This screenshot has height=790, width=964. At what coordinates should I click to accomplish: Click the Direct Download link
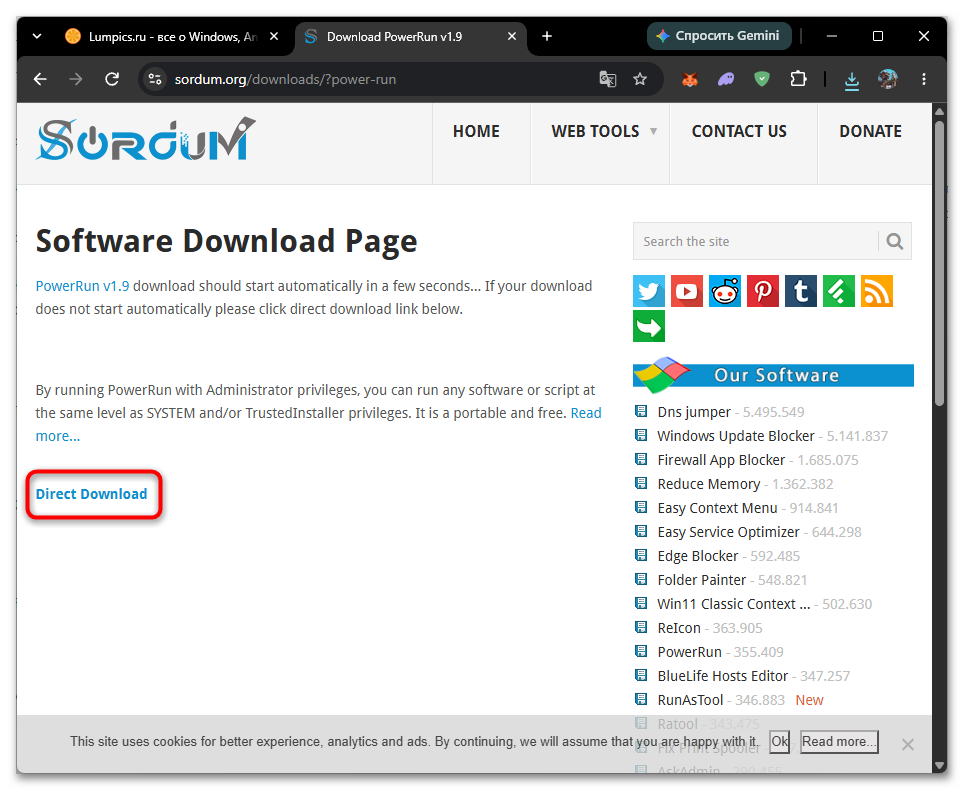pyautogui.click(x=92, y=494)
